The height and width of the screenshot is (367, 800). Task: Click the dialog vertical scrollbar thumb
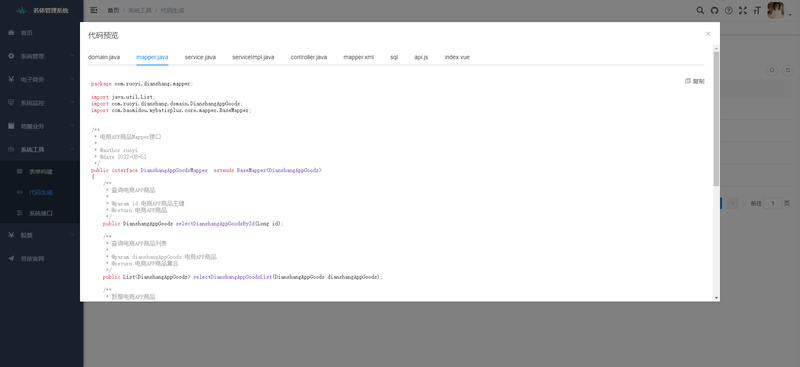tap(716, 118)
